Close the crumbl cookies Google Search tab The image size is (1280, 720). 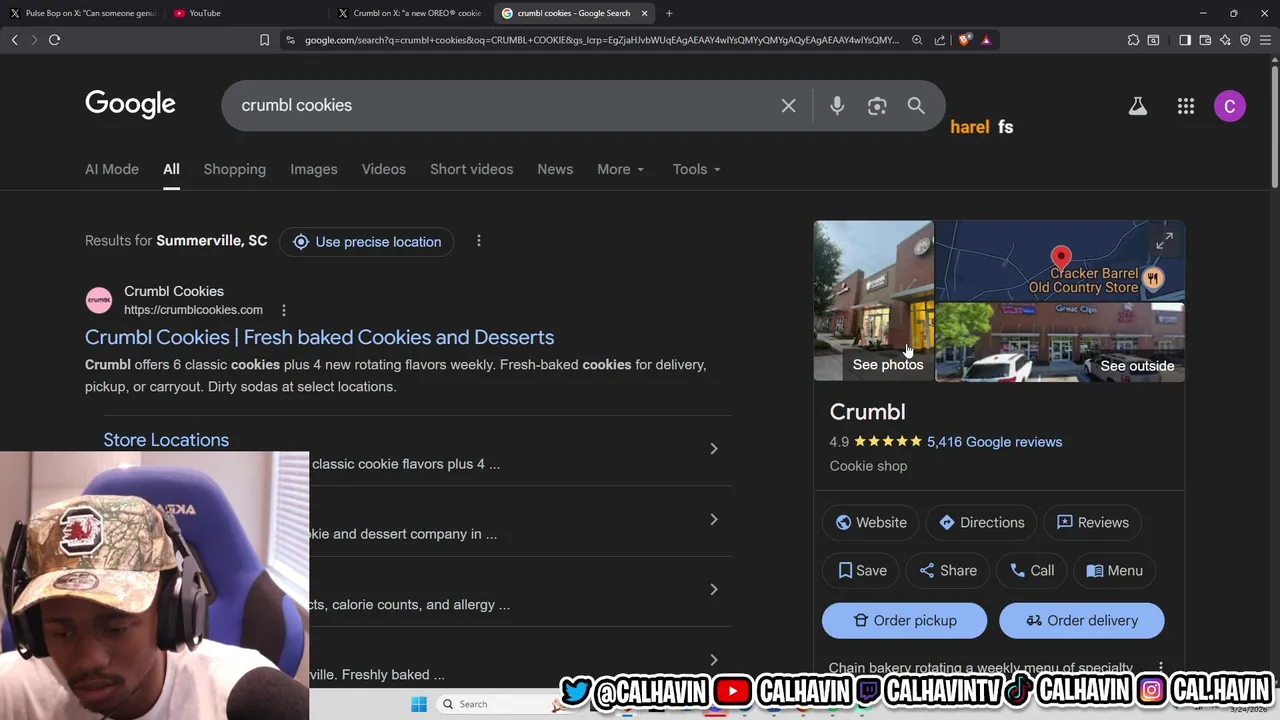coord(644,13)
